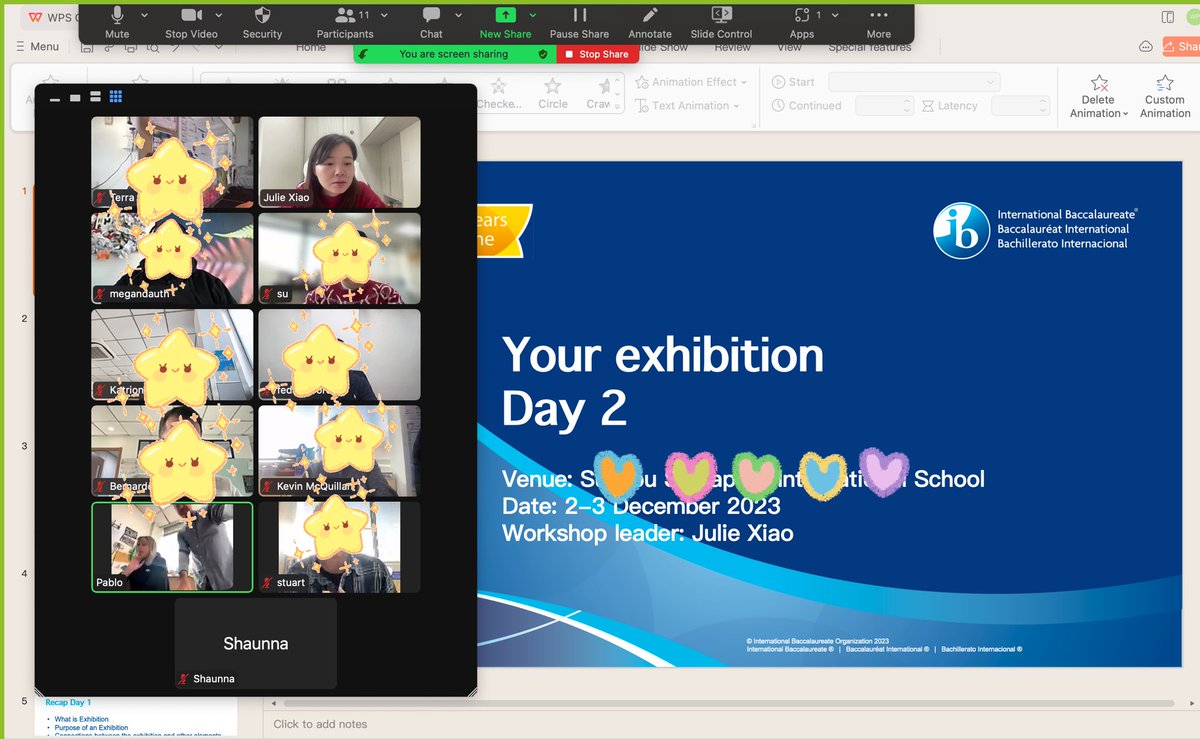The height and width of the screenshot is (739, 1200).
Task: Toggle speaker view in the video window
Action: 94,95
